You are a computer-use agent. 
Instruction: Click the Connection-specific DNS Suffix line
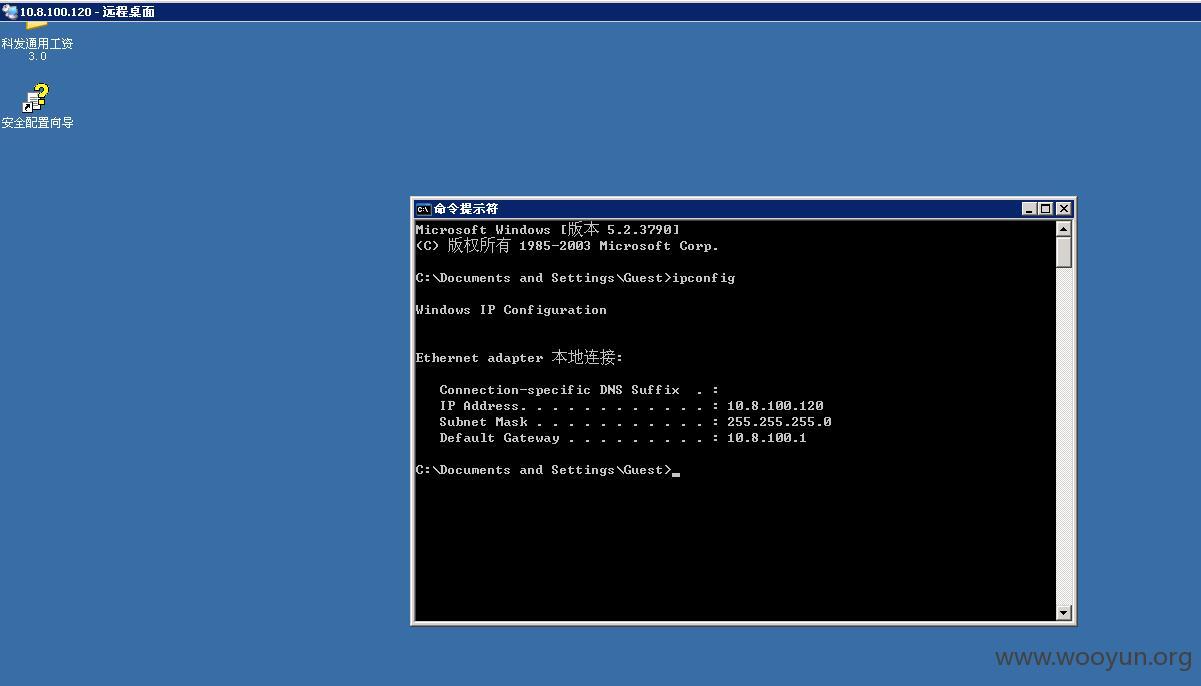[579, 390]
